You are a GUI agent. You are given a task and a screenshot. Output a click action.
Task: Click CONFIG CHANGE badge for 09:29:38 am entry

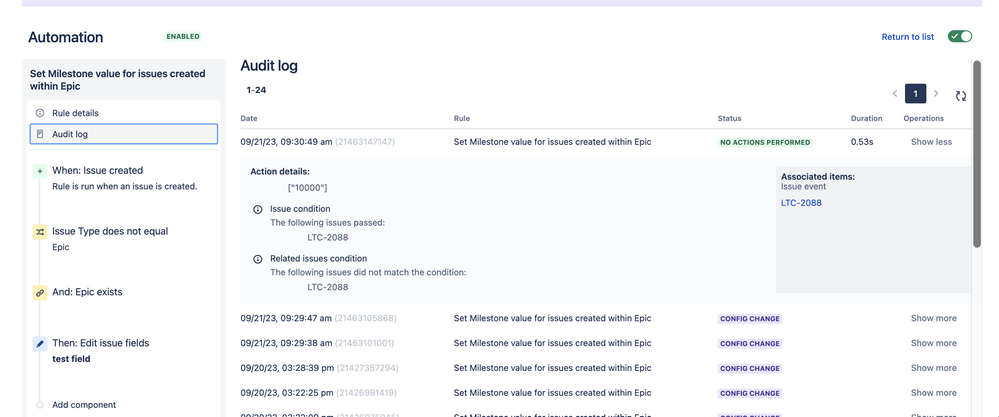coord(750,344)
